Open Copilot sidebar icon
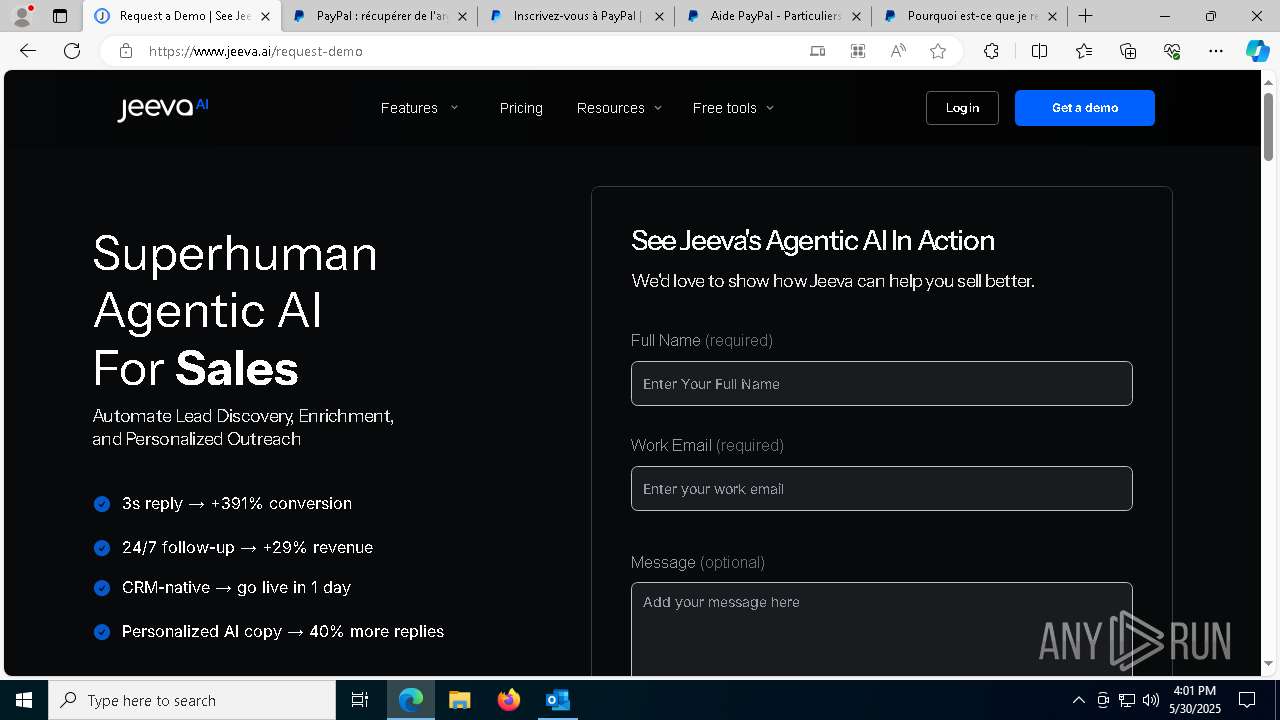1280x720 pixels. coord(1257,51)
